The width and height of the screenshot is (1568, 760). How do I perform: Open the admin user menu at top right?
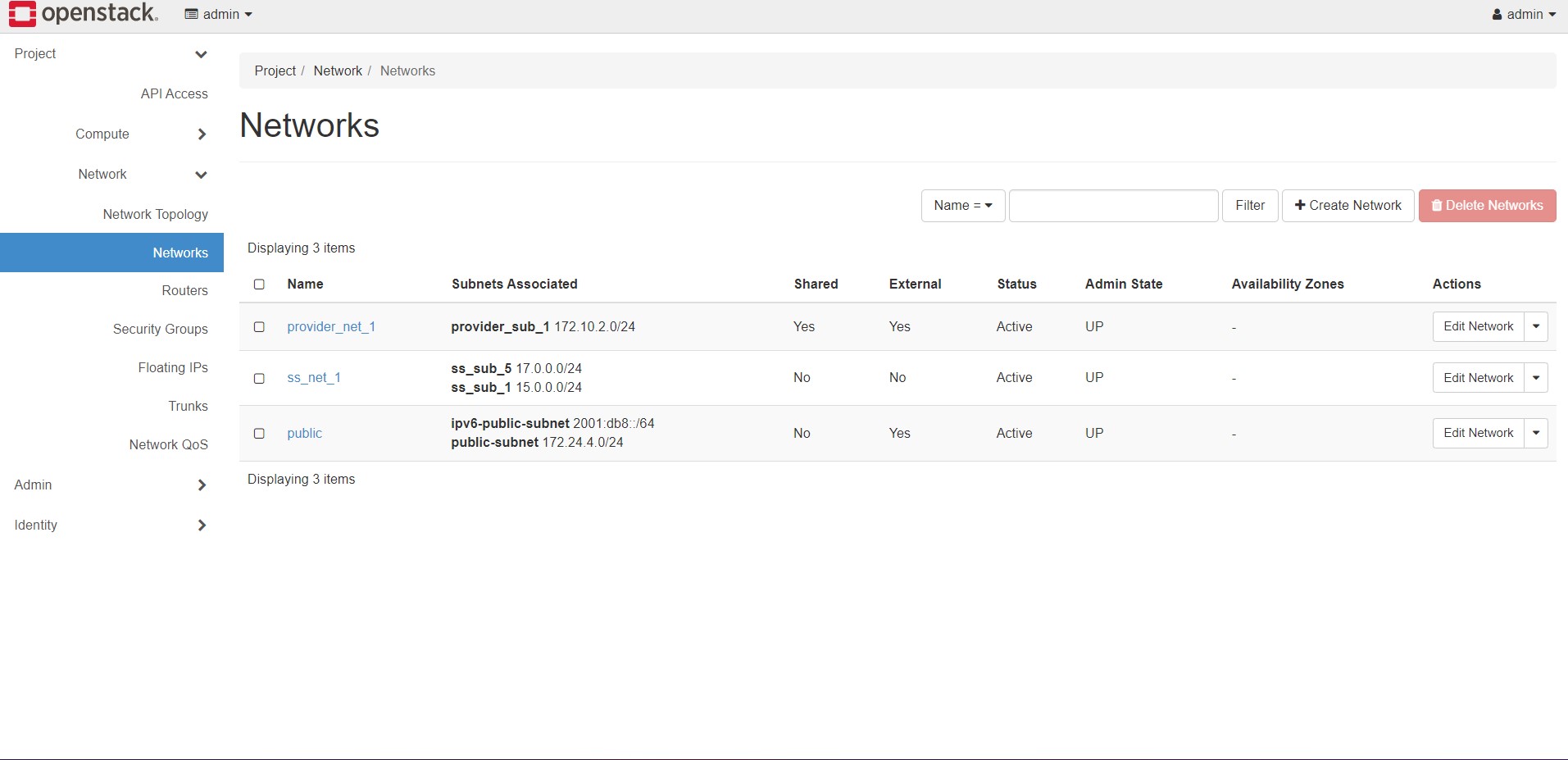[x=1523, y=14]
